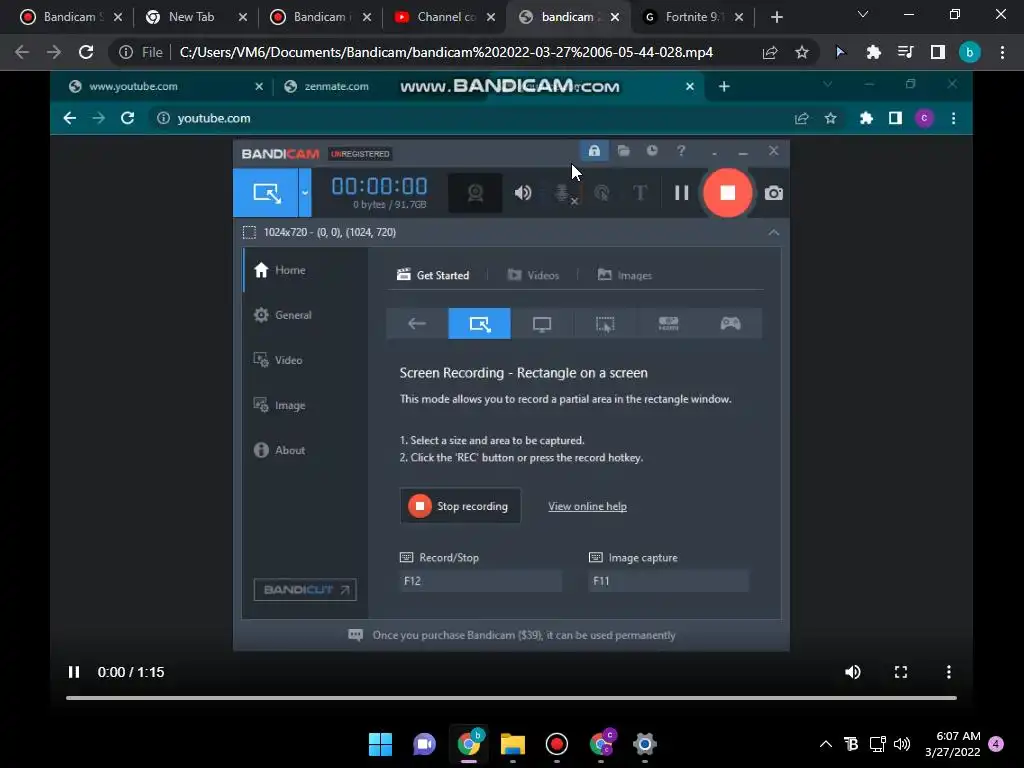Toggle the mouse click effect icon
Screen dimensions: 1024x768
601,193
